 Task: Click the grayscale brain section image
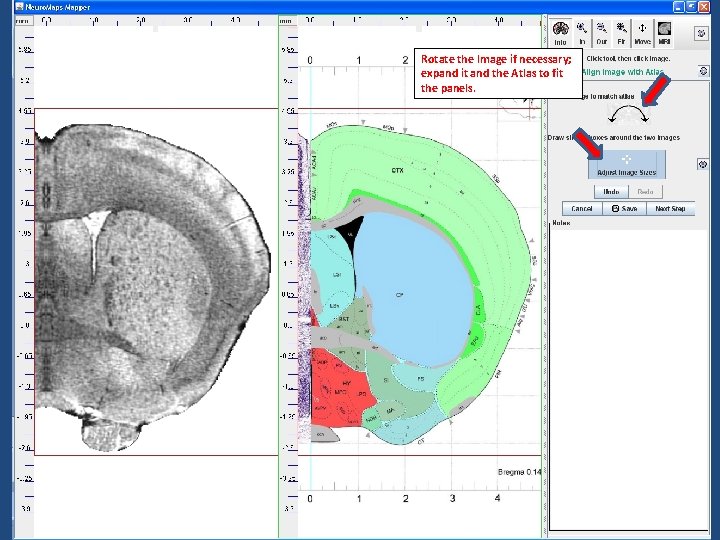(154, 287)
